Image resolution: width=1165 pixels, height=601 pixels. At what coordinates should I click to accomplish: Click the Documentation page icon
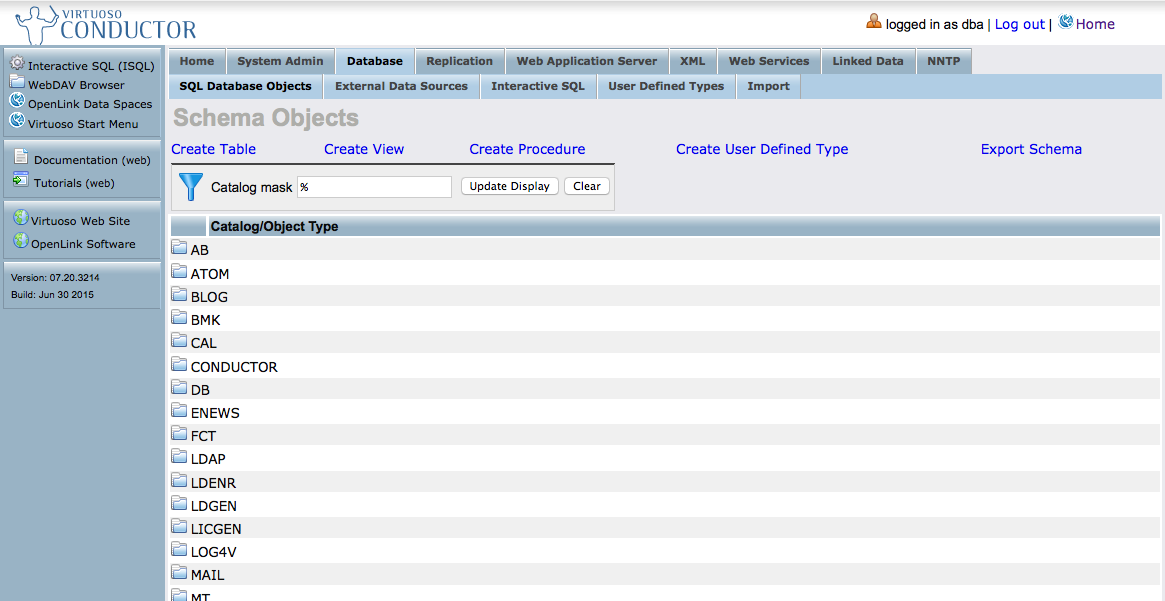21,158
